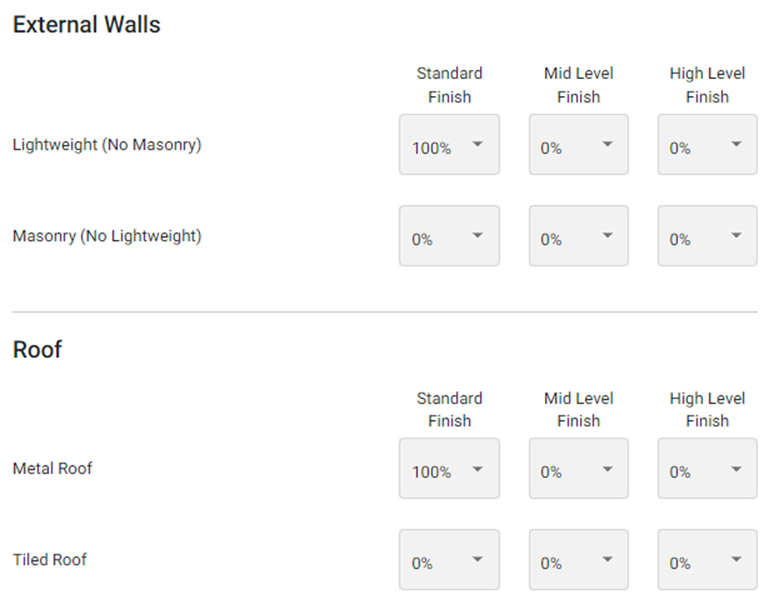
Task: Click the Roof section heading
Action: 37,351
